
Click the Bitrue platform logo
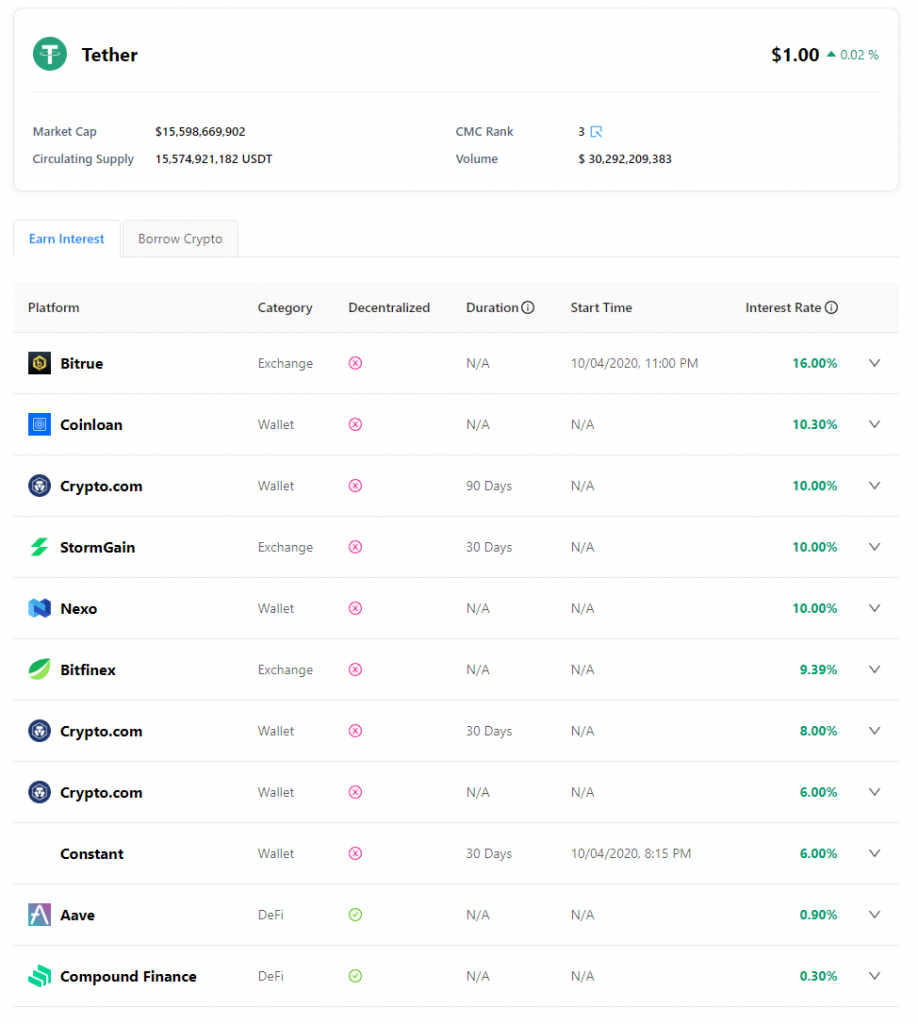[x=39, y=363]
